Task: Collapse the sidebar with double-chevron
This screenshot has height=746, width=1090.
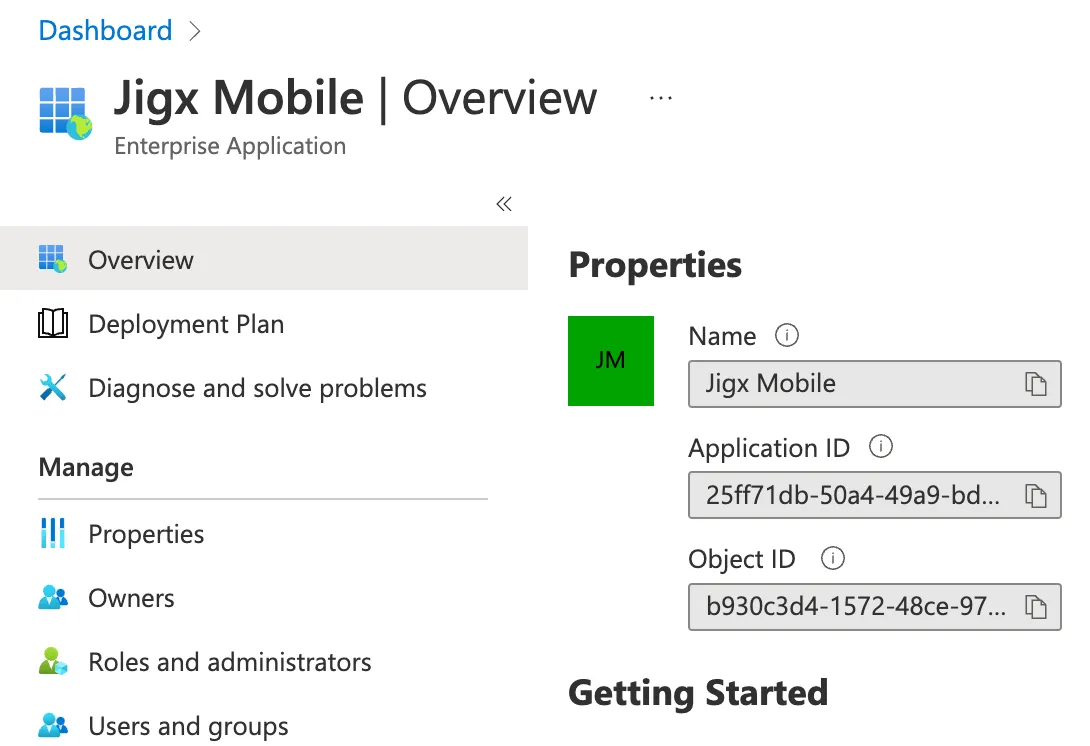Action: tap(504, 204)
